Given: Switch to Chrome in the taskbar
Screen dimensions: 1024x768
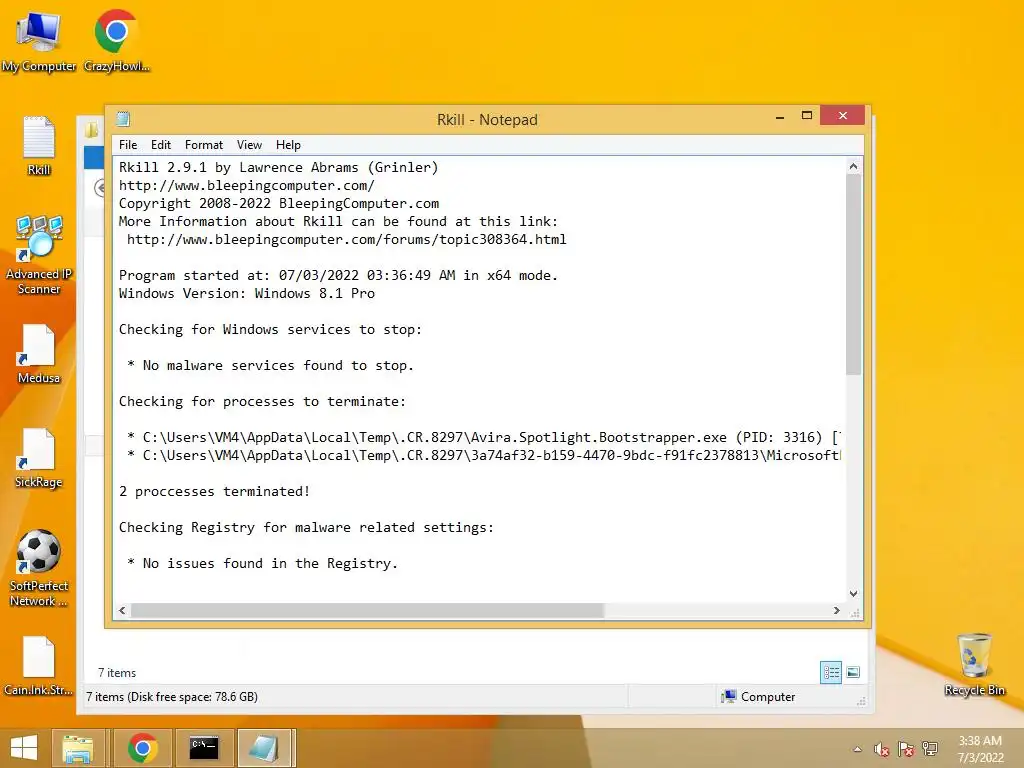Looking at the screenshot, I should point(142,748).
